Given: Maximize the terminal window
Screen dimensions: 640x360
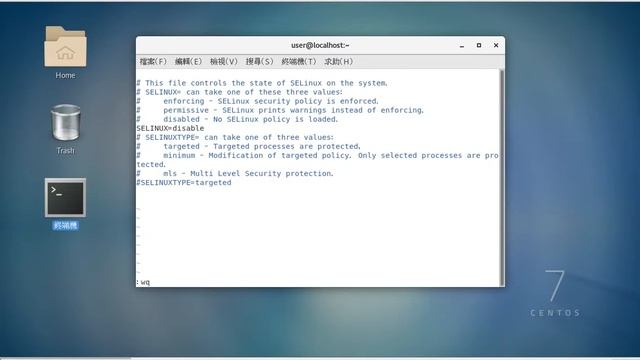Looking at the screenshot, I should [x=479, y=45].
